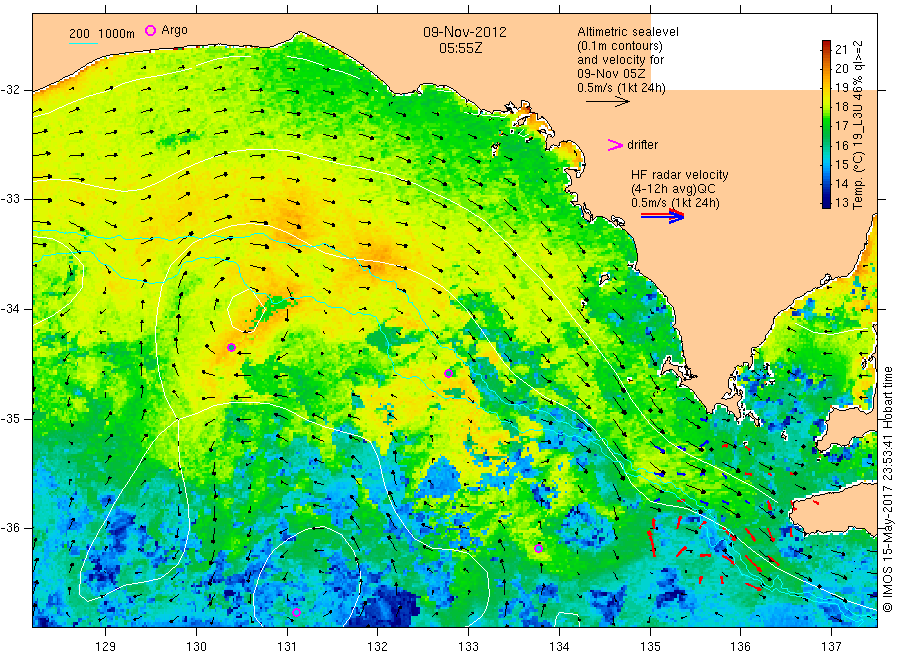Image resolution: width=900 pixels, height=660 pixels.
Task: Click the magenta drifter legend arrowhead
Action: pyautogui.click(x=615, y=145)
